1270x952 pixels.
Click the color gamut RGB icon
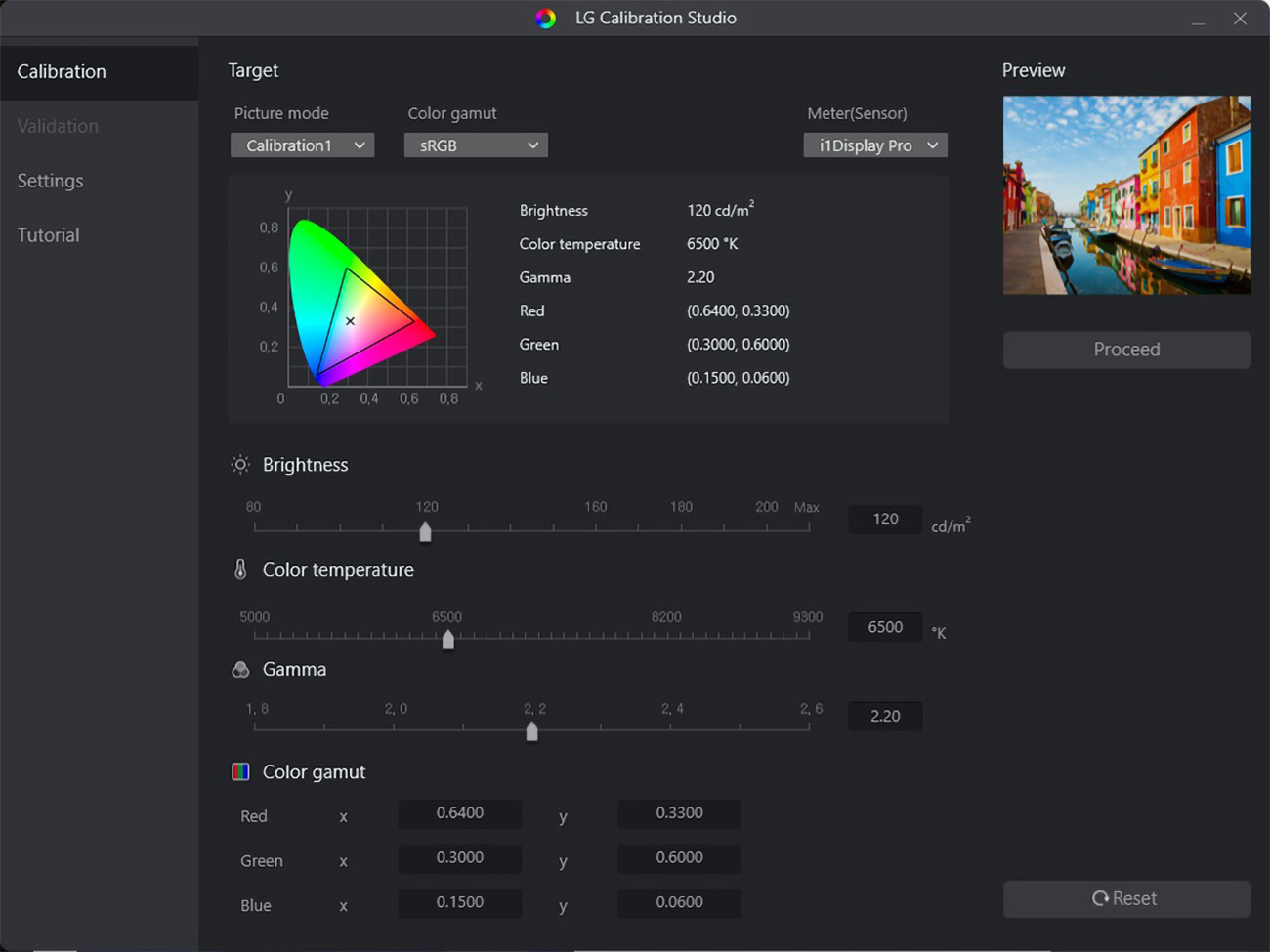(x=240, y=771)
